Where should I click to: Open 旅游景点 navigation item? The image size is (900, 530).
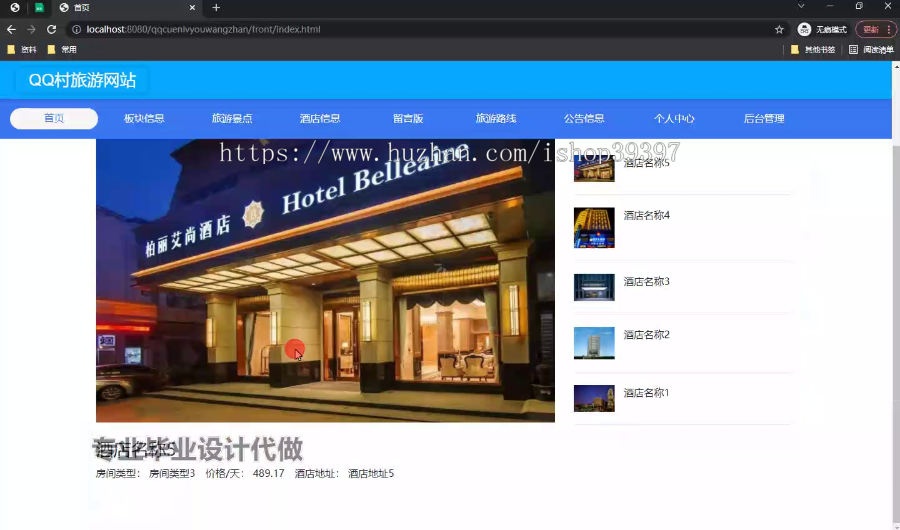tap(232, 118)
